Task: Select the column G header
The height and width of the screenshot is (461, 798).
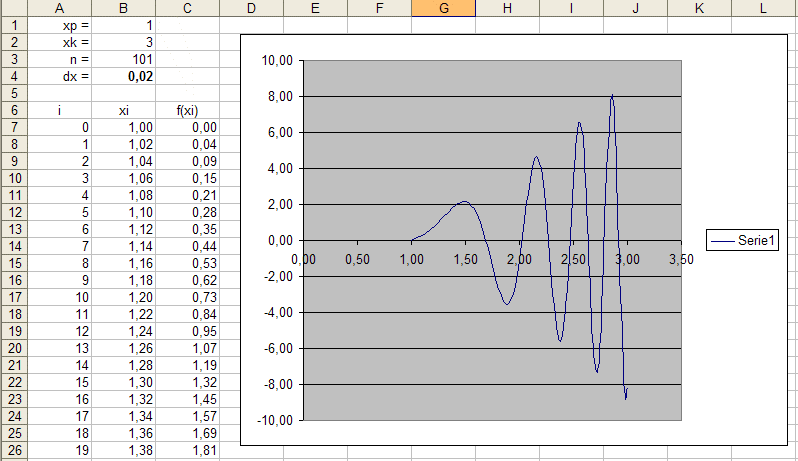Action: (443, 8)
